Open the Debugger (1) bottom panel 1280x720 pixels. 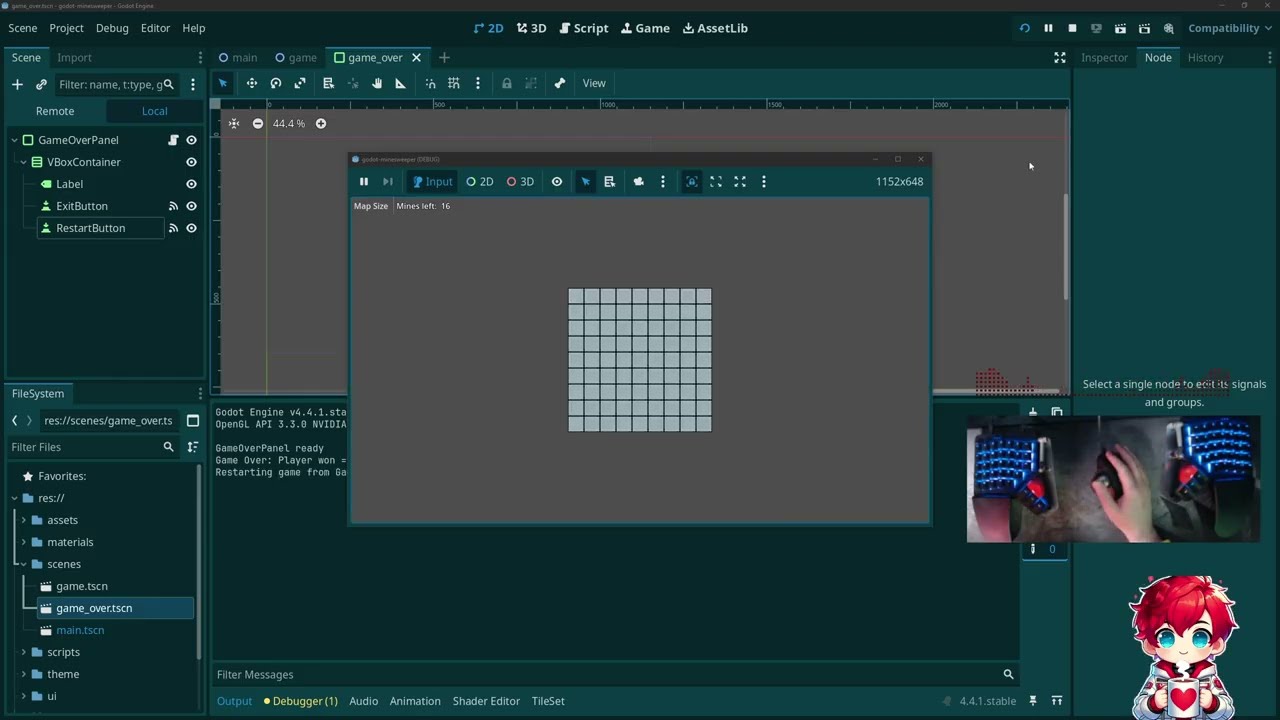click(x=300, y=701)
